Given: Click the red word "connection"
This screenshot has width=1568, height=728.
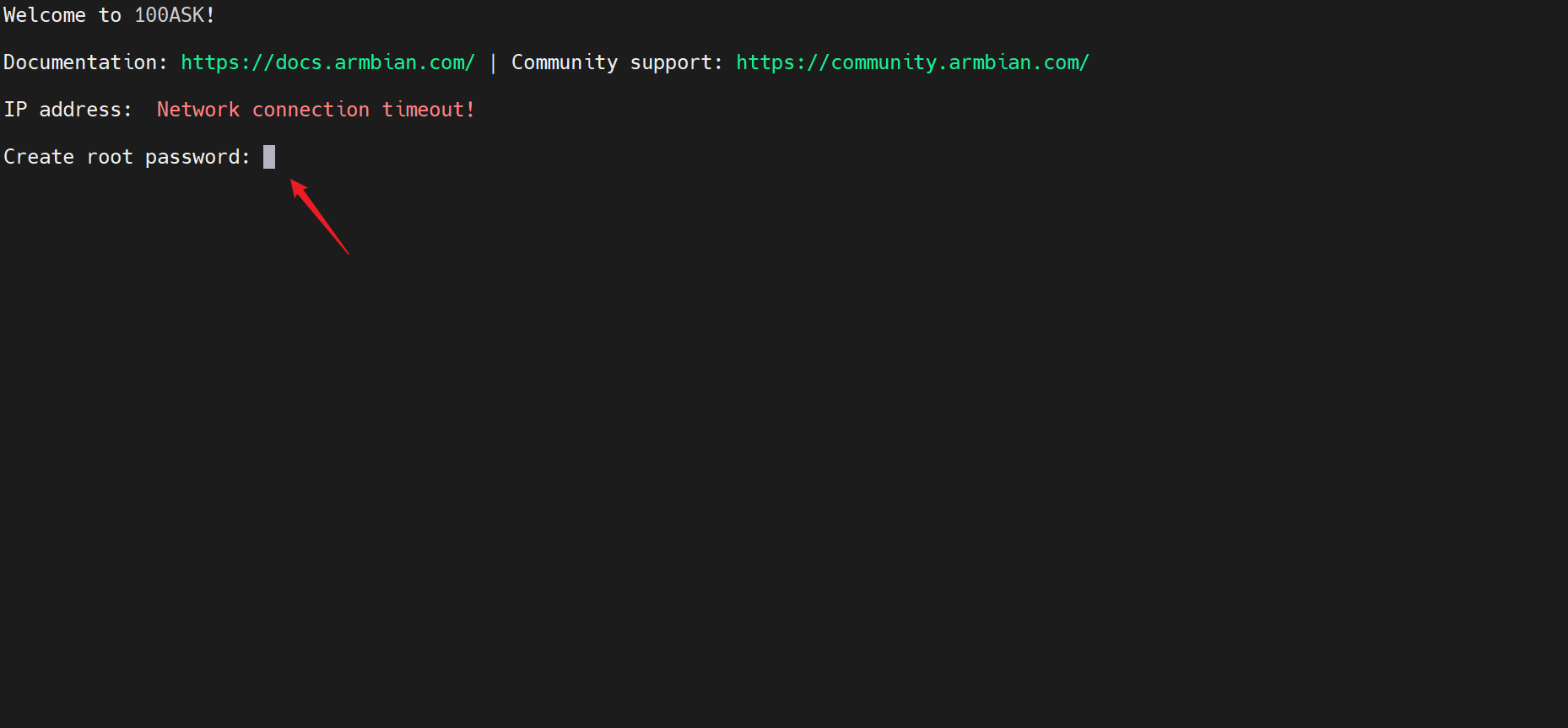Looking at the screenshot, I should coord(311,110).
